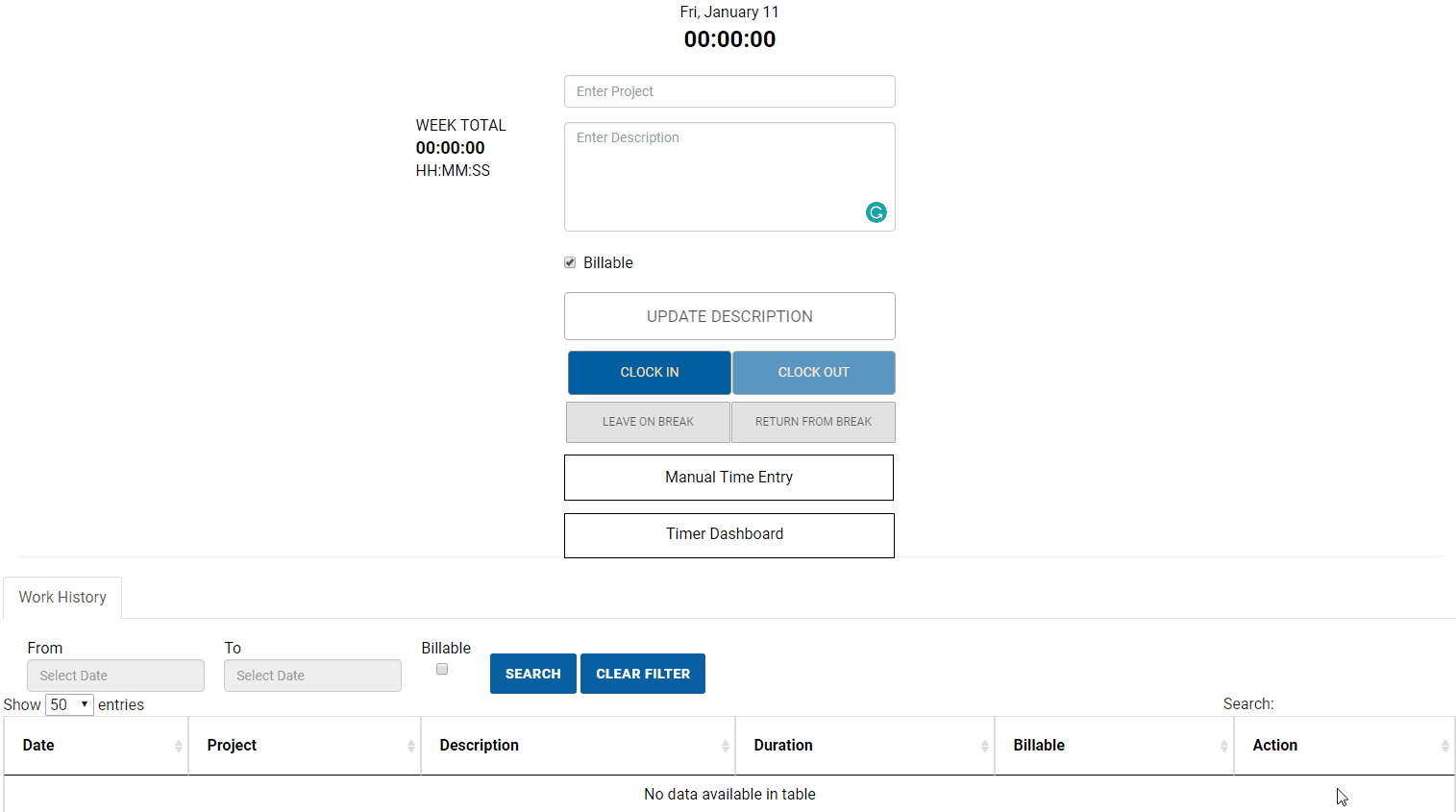Open Manual Time Entry
1456x812 pixels.
[x=728, y=478]
